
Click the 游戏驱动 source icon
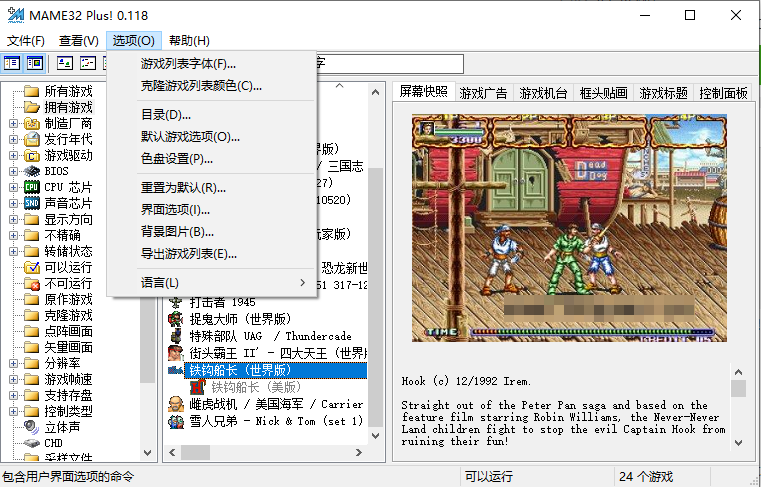32,155
